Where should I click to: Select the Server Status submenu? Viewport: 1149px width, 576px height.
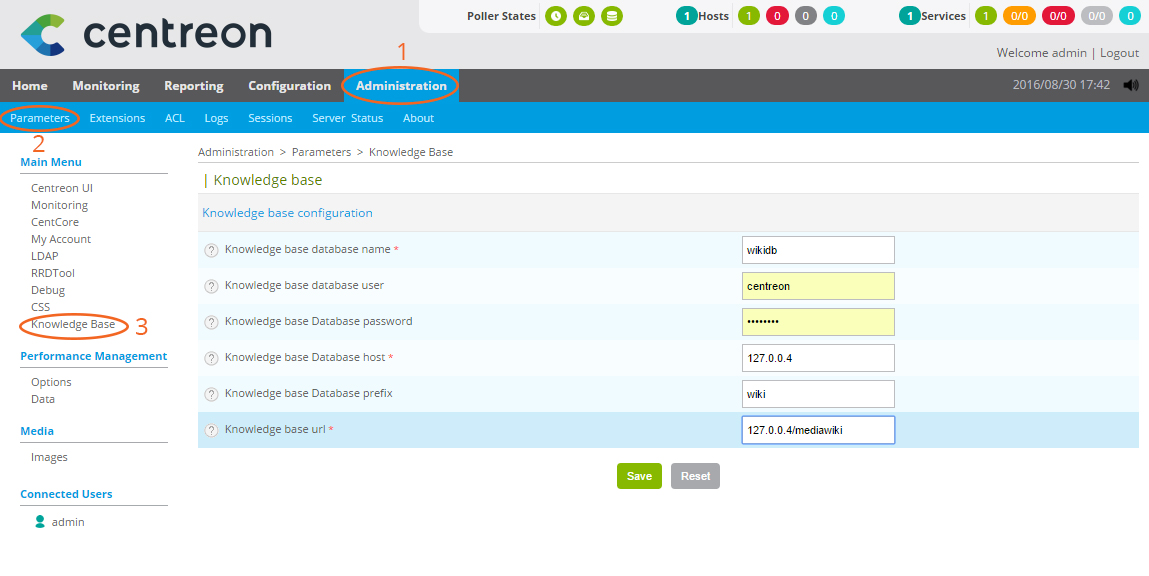347,118
